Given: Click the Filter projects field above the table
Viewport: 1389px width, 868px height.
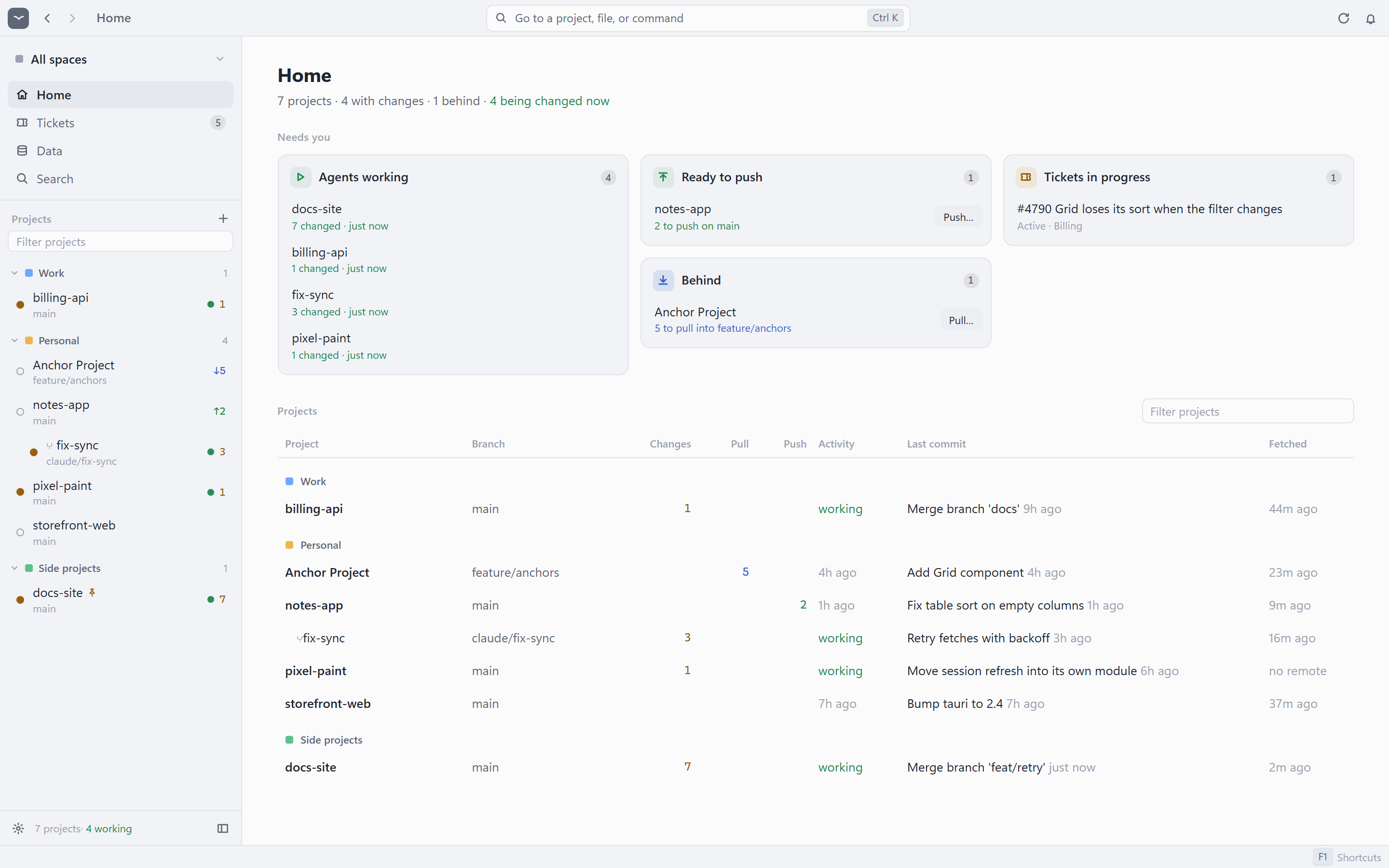Looking at the screenshot, I should [1248, 412].
